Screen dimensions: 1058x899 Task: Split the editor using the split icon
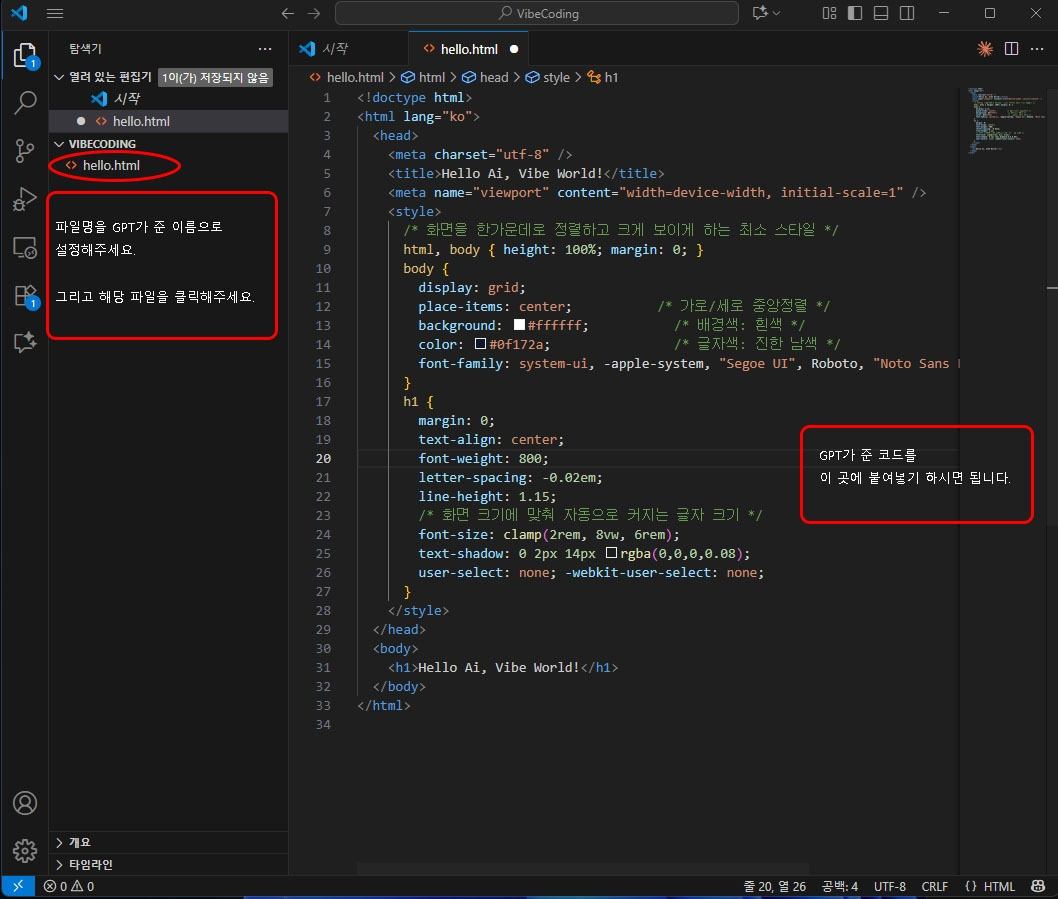(1011, 48)
